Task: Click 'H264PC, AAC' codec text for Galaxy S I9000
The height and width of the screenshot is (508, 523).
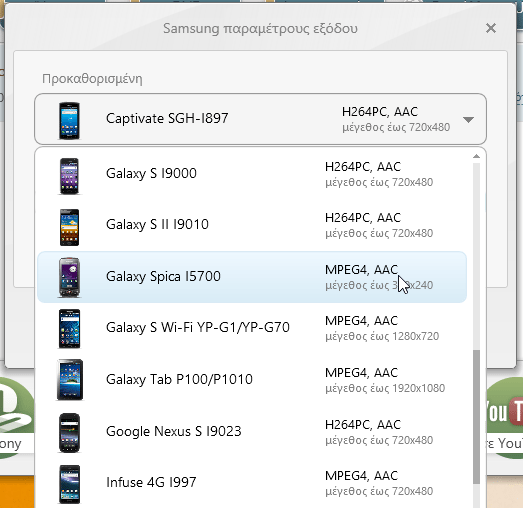Action: coord(363,167)
